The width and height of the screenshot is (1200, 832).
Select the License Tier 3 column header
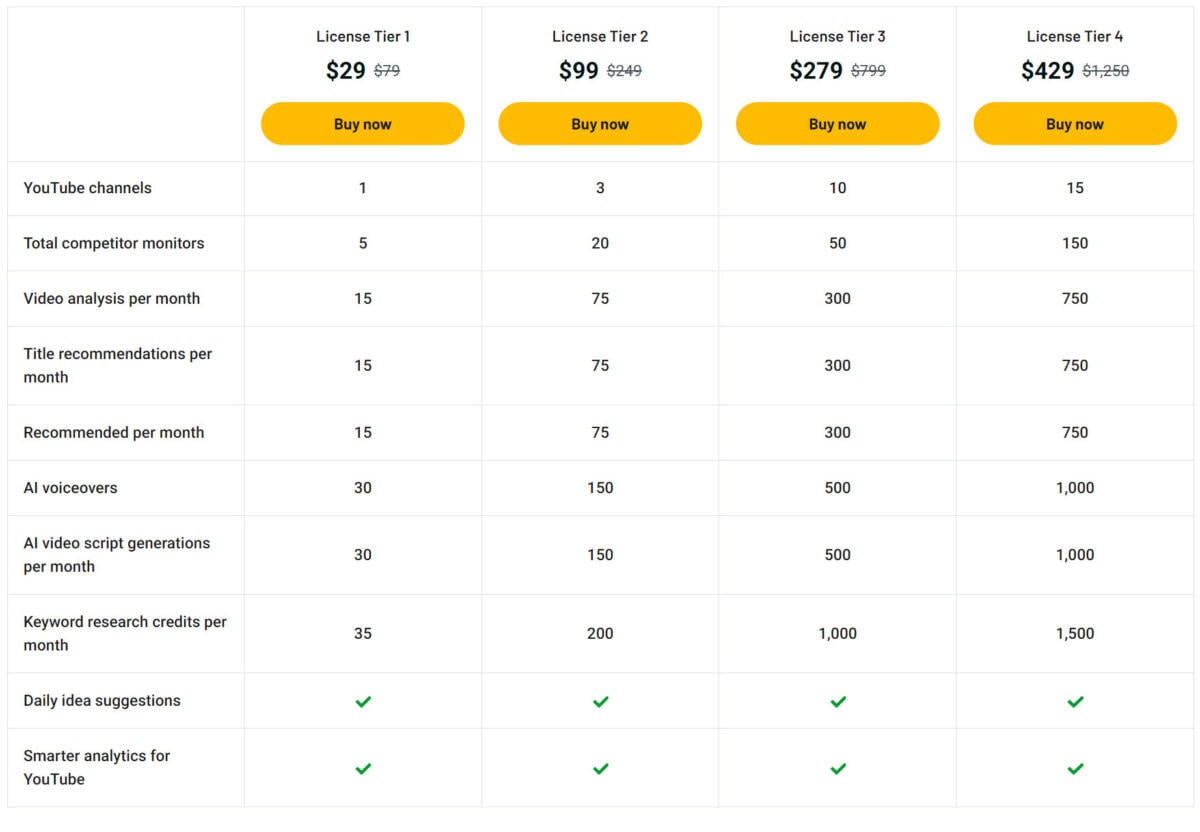tap(837, 36)
